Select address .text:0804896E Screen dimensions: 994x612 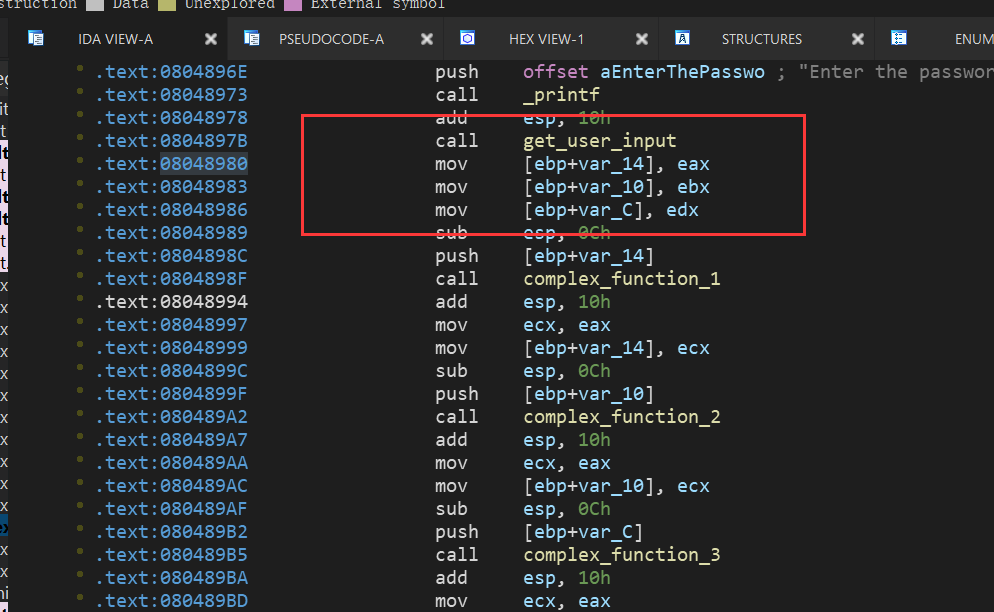click(x=171, y=72)
